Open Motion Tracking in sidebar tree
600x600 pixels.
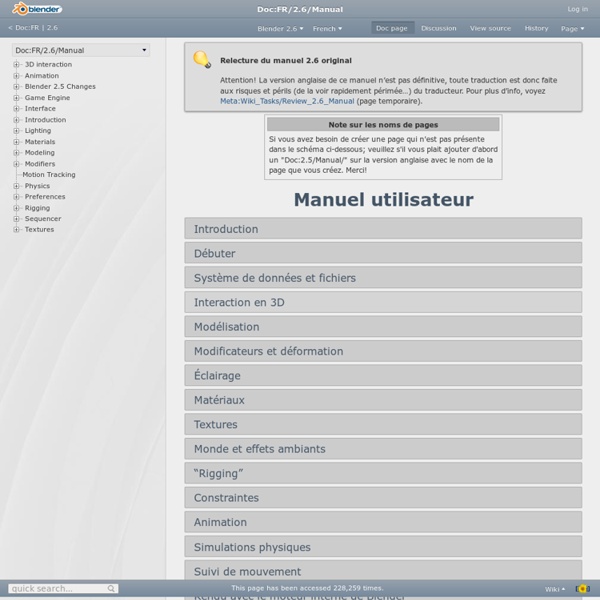49,174
